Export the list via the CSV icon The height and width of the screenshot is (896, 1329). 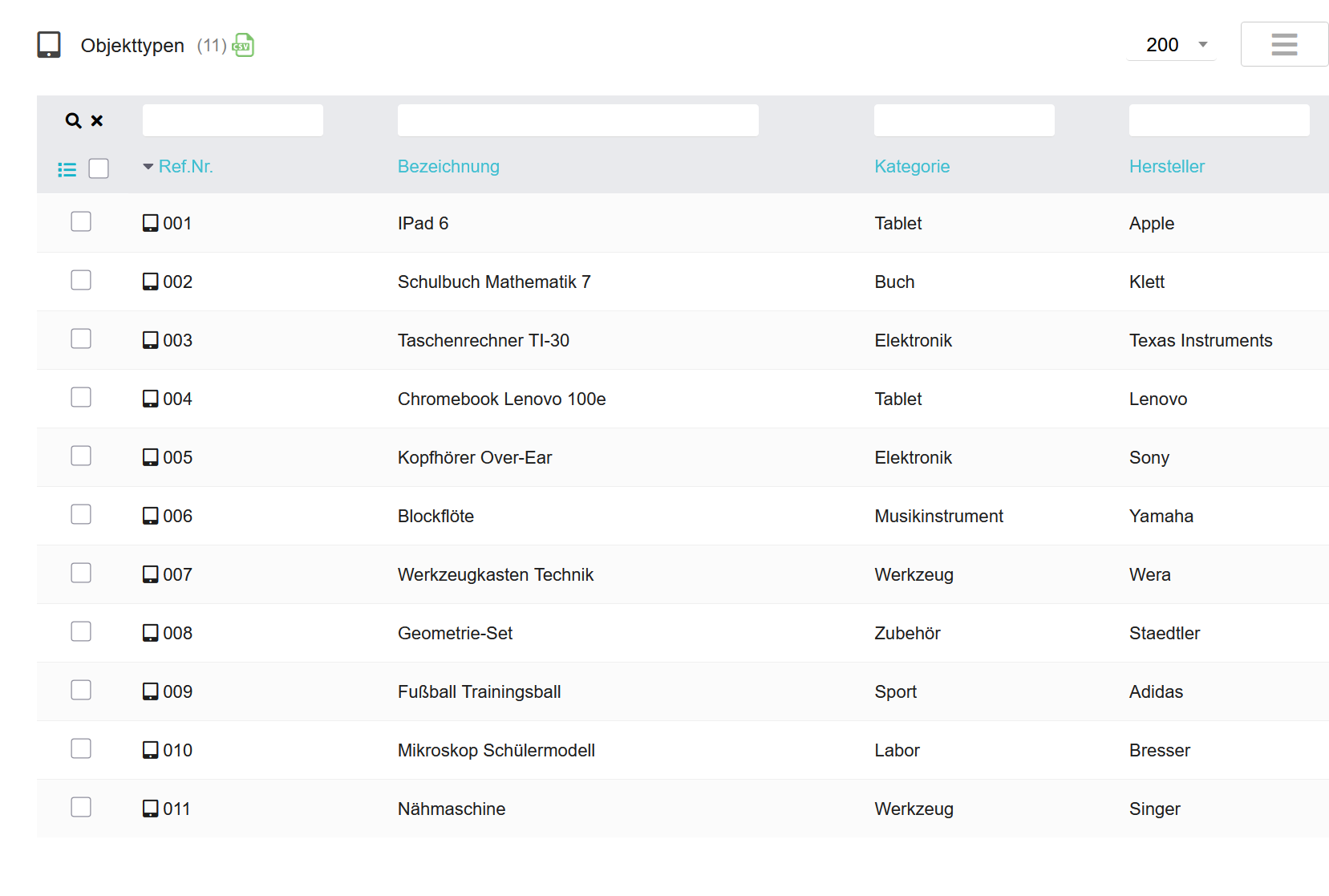point(243,46)
